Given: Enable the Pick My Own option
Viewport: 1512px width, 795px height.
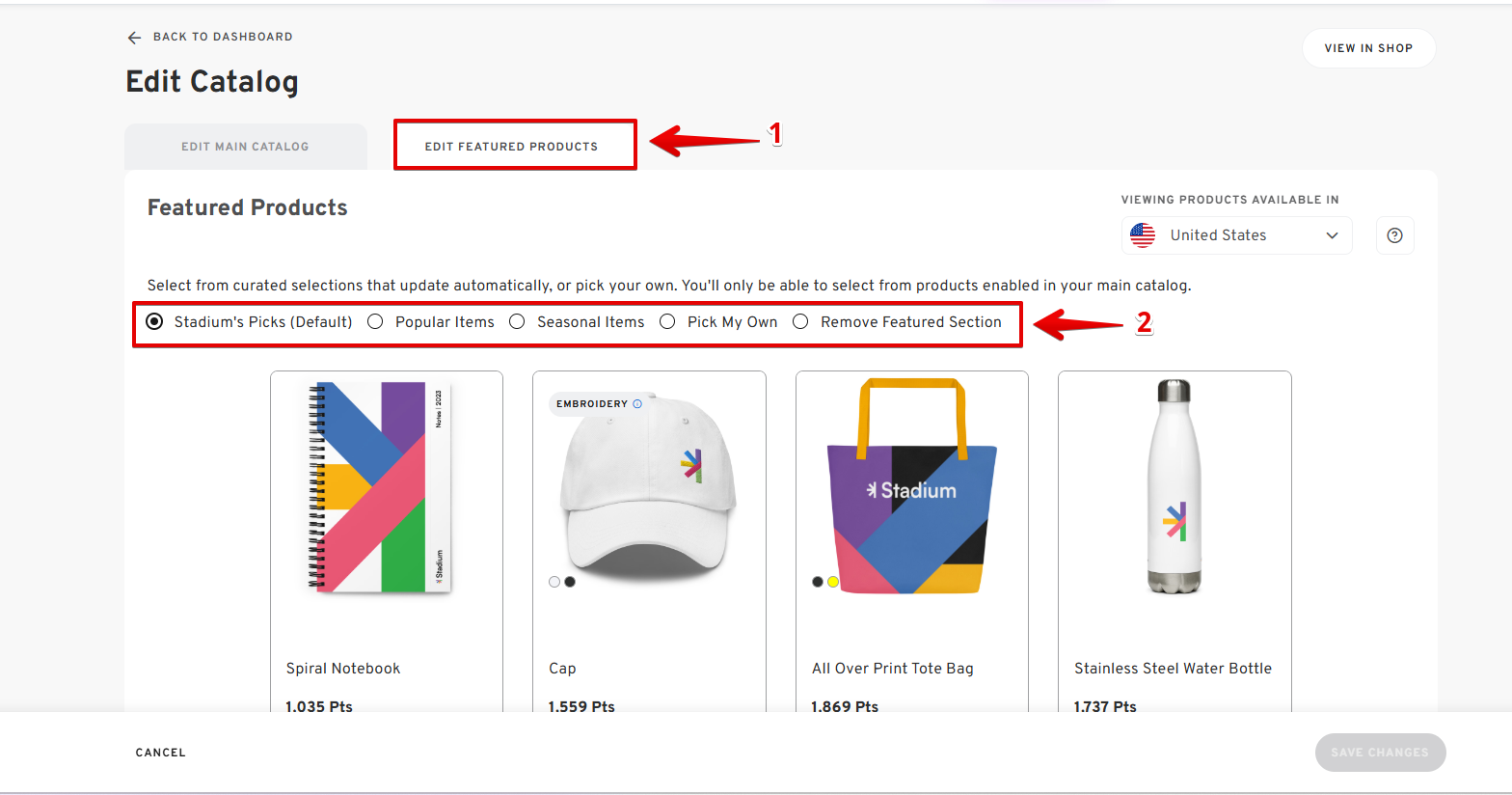Looking at the screenshot, I should pyautogui.click(x=667, y=322).
